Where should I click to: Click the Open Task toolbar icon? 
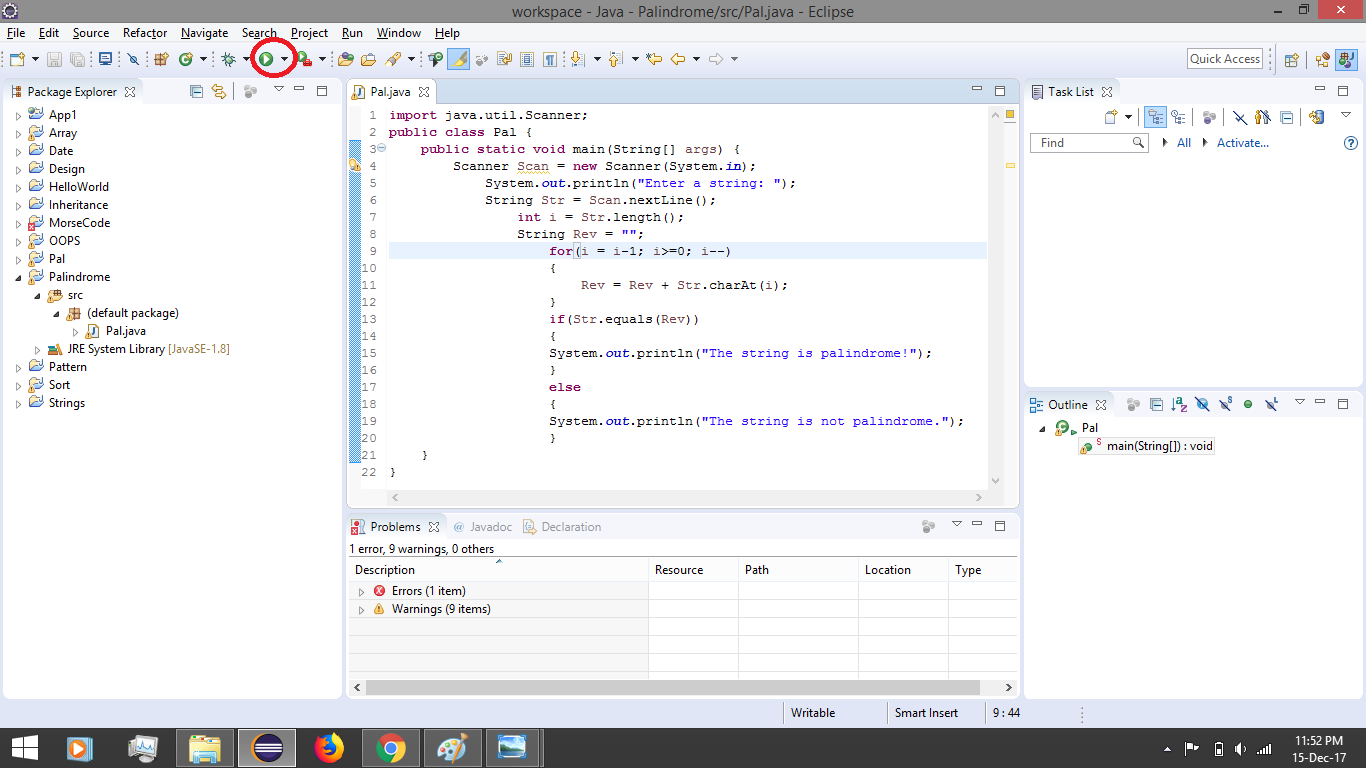[x=369, y=59]
